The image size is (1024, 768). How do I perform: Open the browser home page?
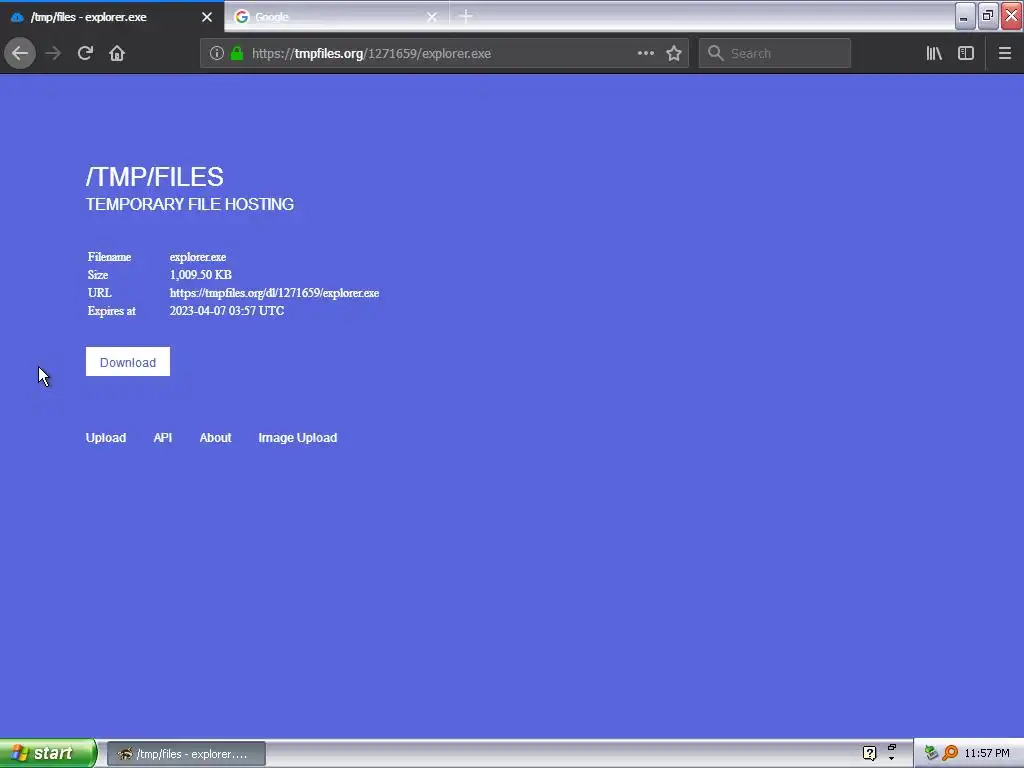coord(117,53)
